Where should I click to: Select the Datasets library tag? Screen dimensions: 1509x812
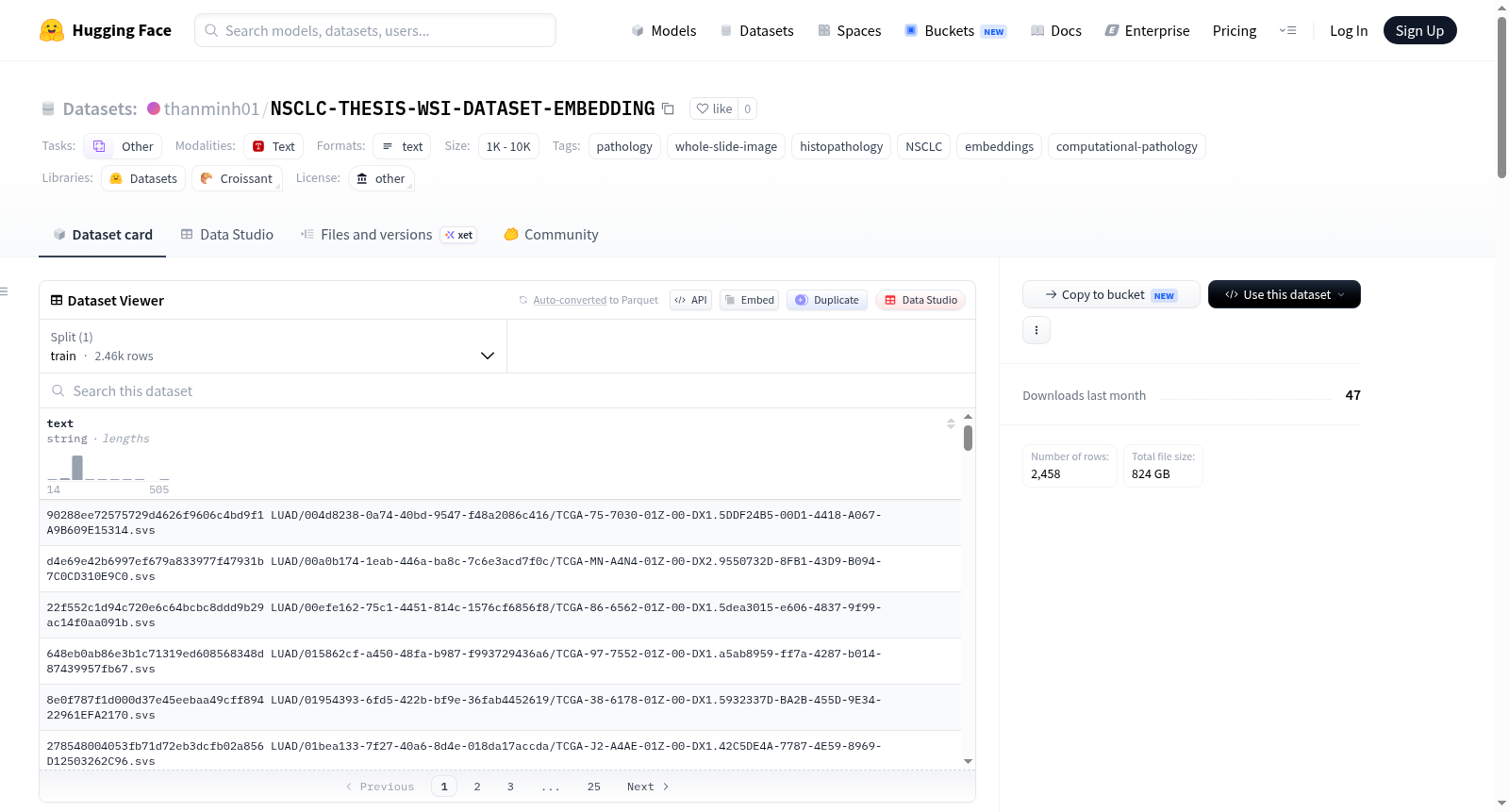[x=143, y=178]
